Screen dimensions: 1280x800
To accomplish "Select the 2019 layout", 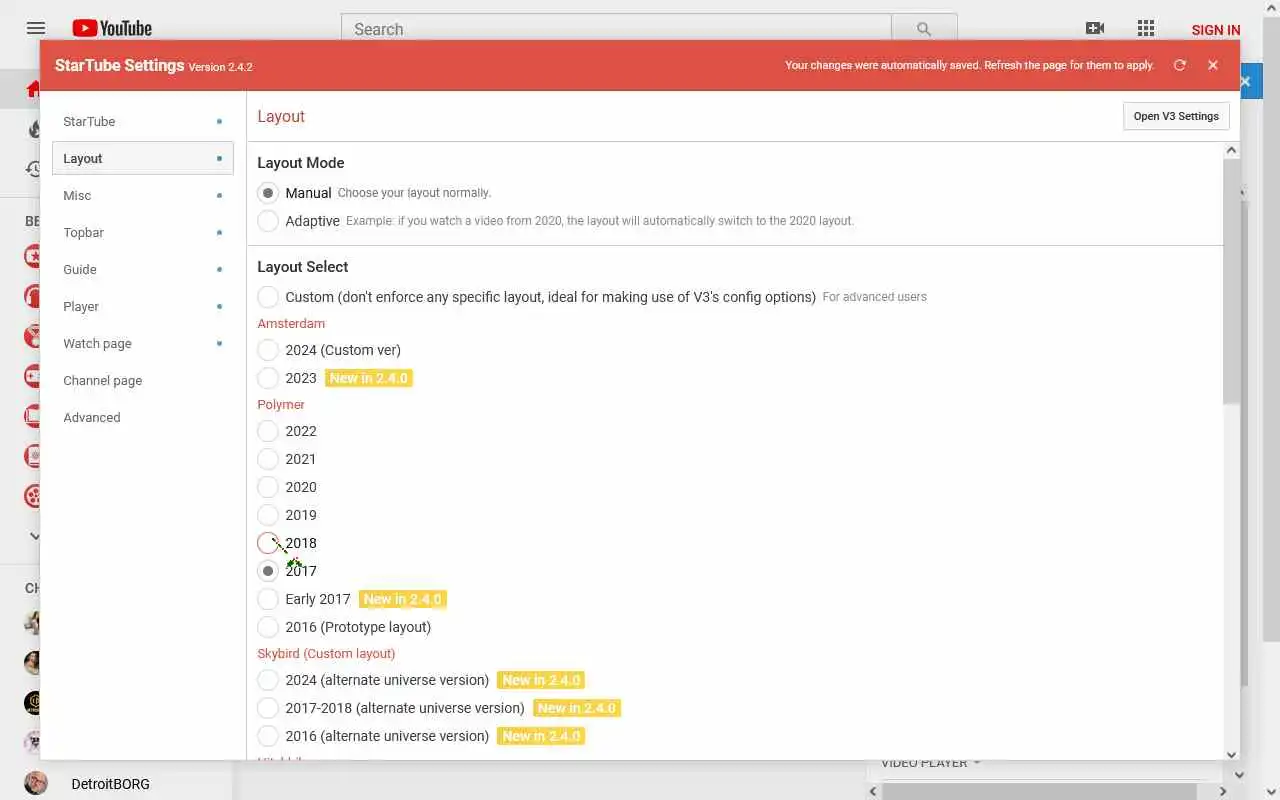I will [268, 515].
